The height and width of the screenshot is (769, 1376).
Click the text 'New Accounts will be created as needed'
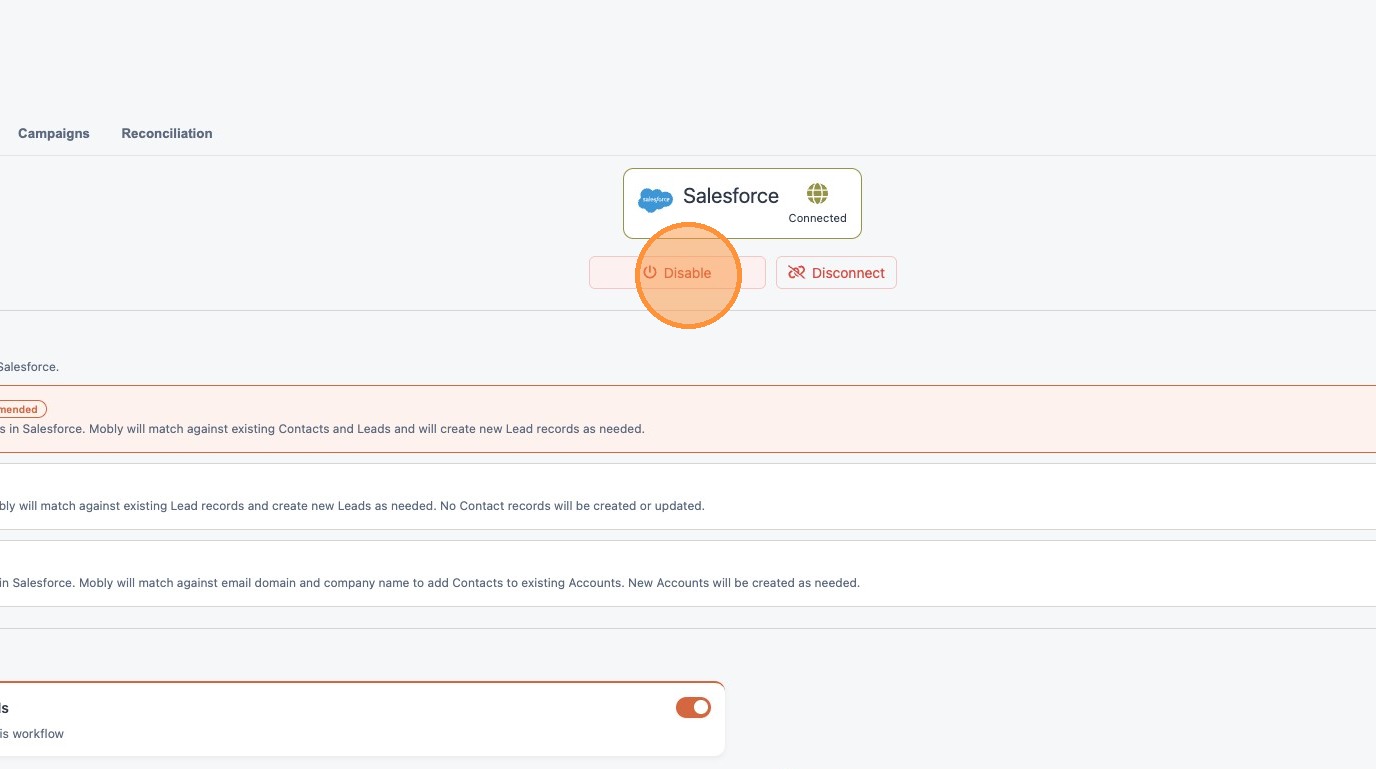743,583
